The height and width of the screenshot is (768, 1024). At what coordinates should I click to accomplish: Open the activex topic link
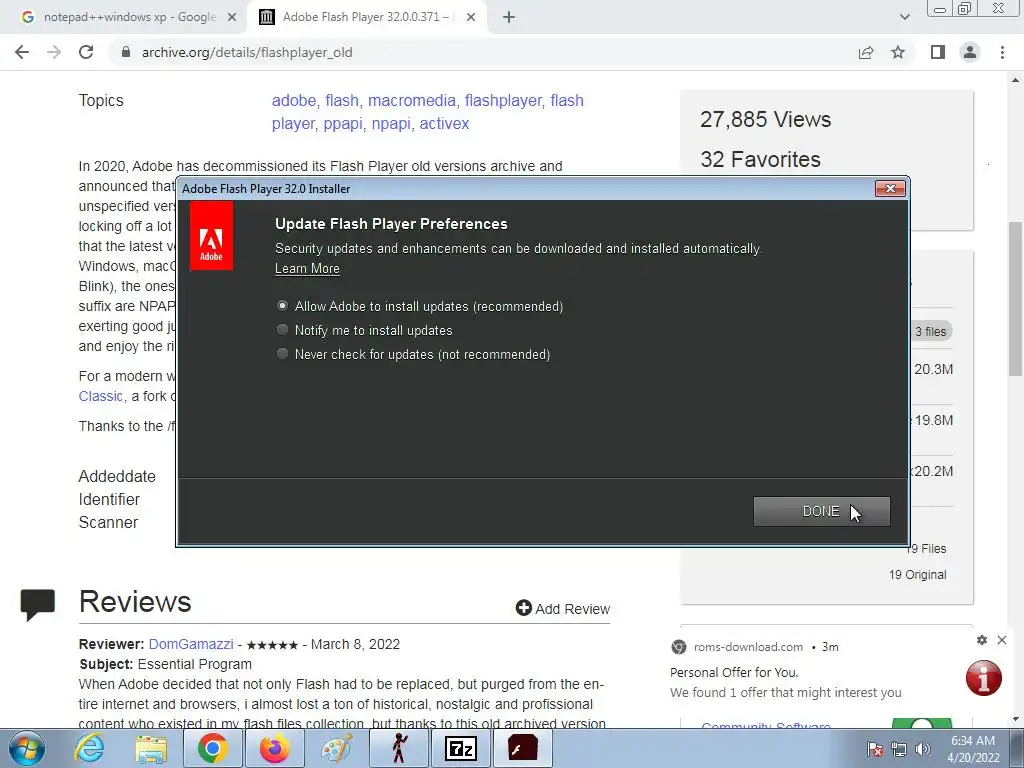coord(444,123)
